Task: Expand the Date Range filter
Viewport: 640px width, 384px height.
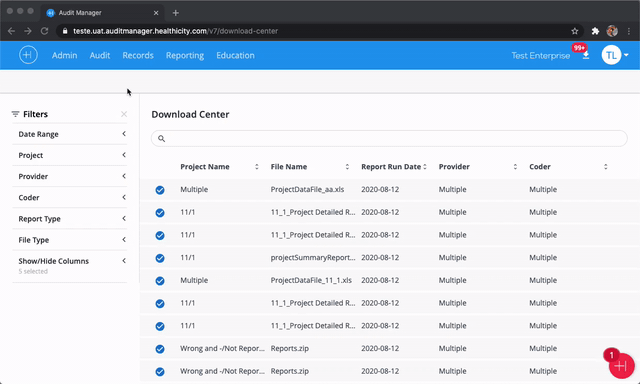Action: (x=70, y=134)
